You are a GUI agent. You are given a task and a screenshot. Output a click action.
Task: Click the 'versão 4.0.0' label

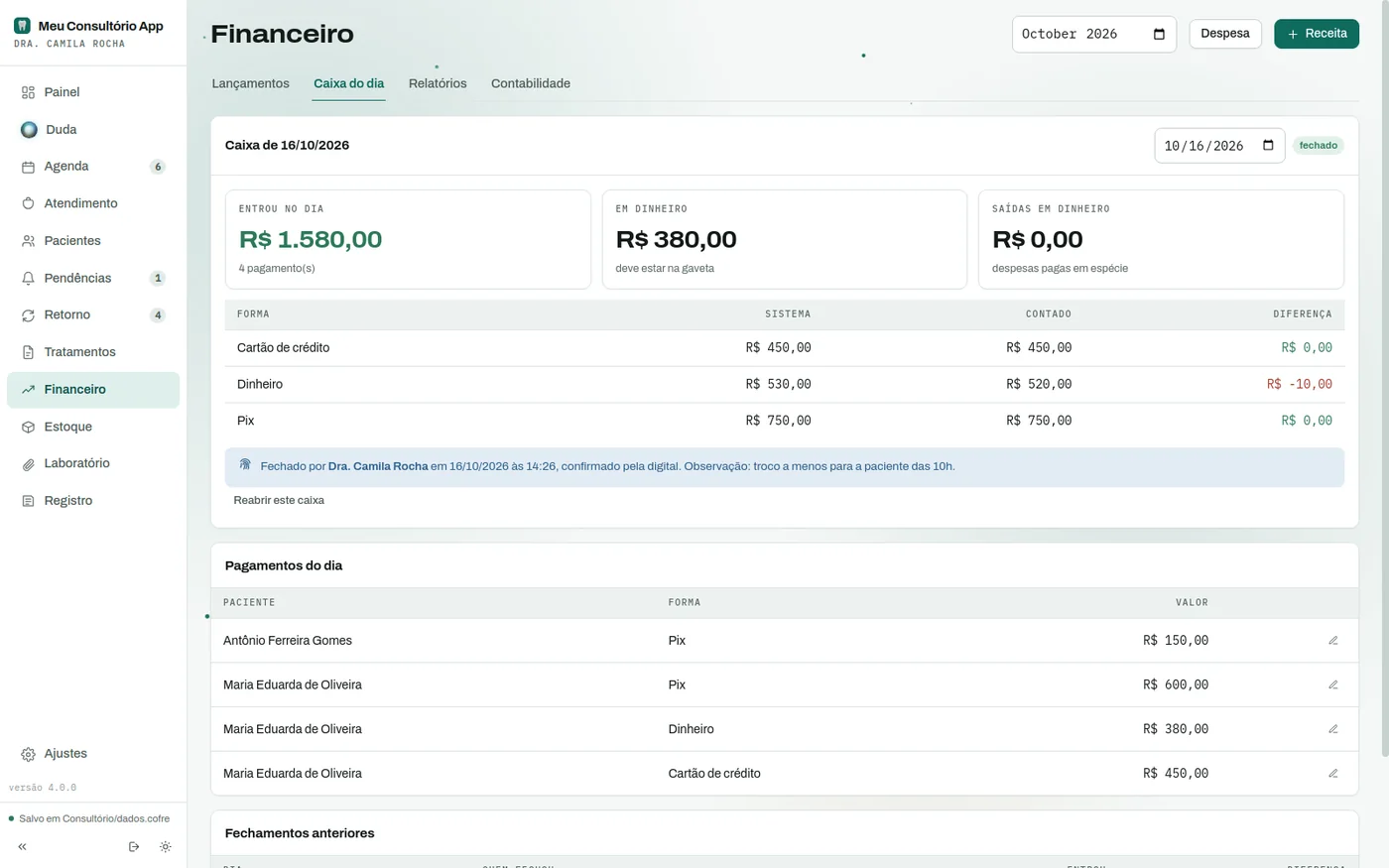(43, 788)
